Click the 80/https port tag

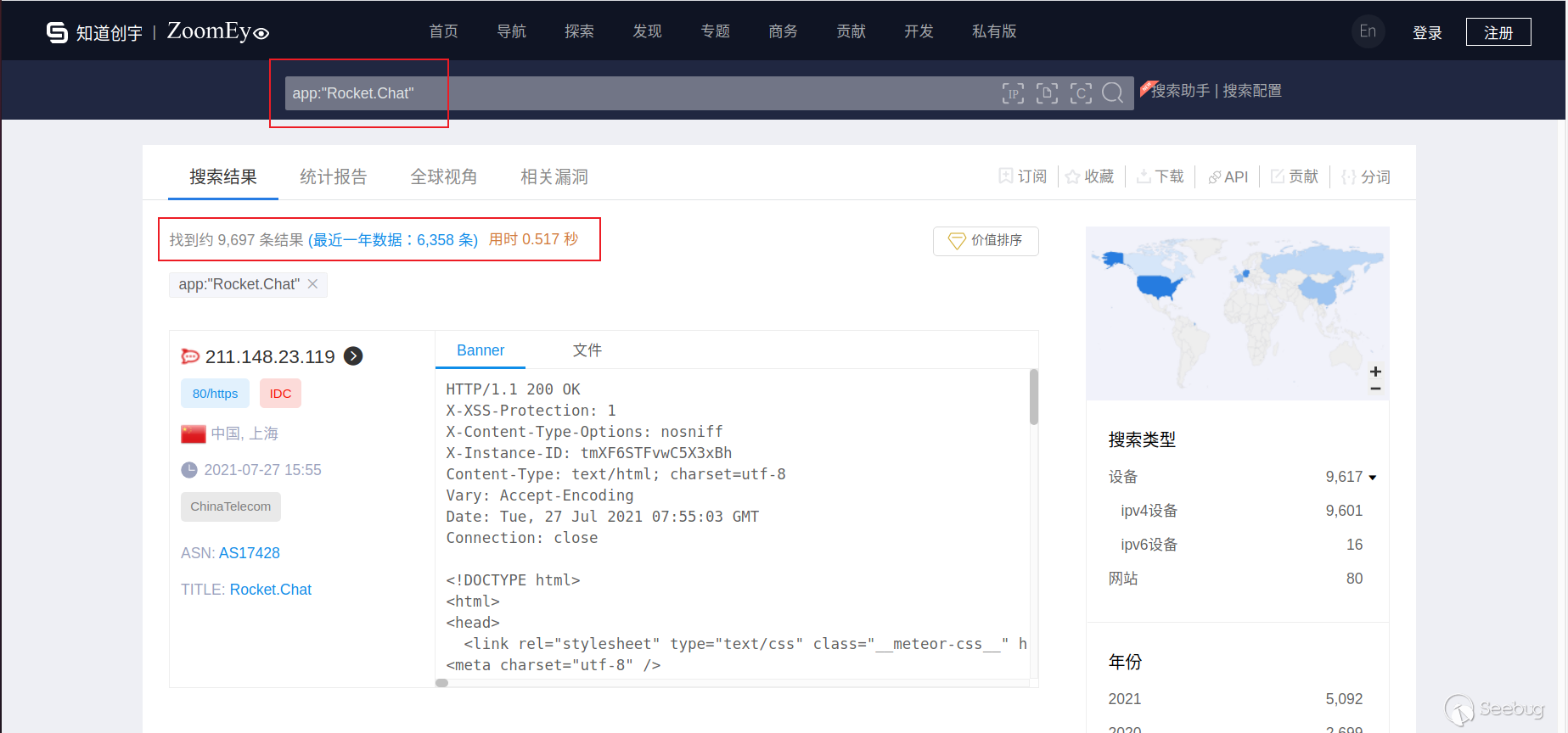(x=215, y=394)
